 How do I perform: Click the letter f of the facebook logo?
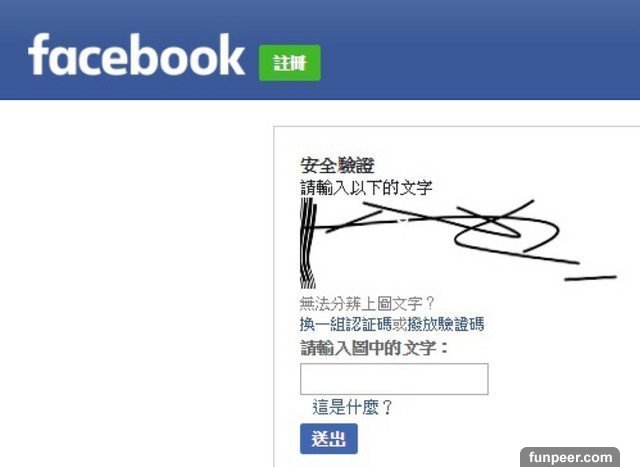coord(39,55)
